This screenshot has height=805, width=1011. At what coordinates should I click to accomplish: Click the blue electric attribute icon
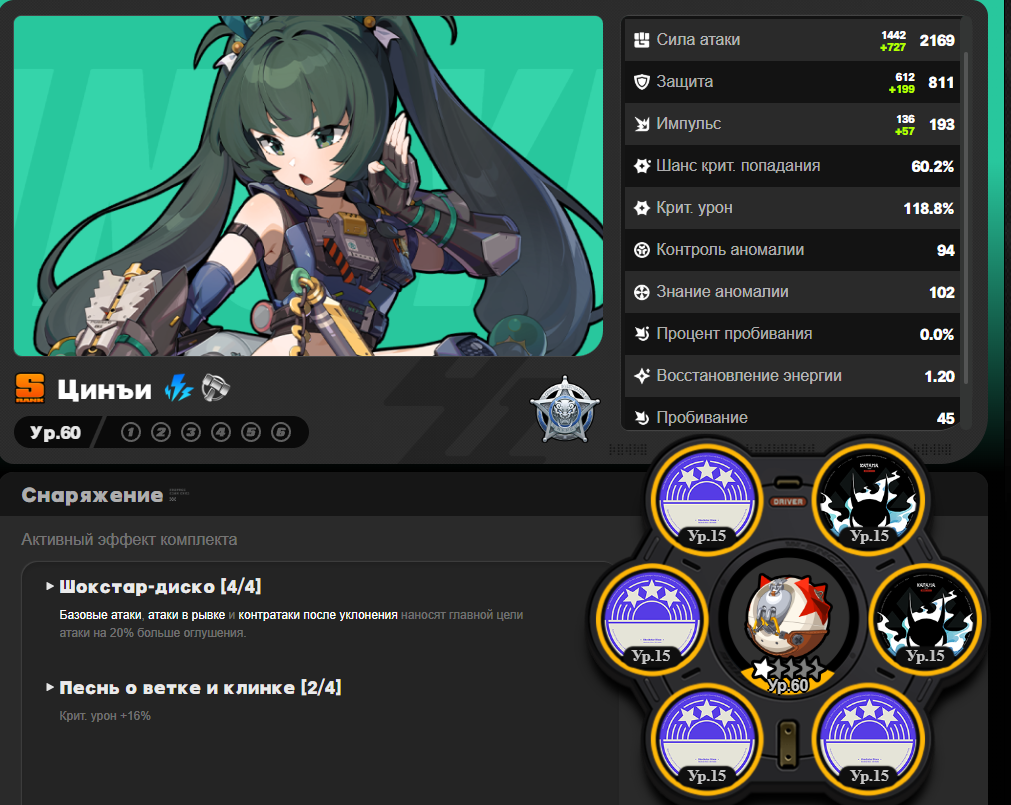click(x=179, y=389)
